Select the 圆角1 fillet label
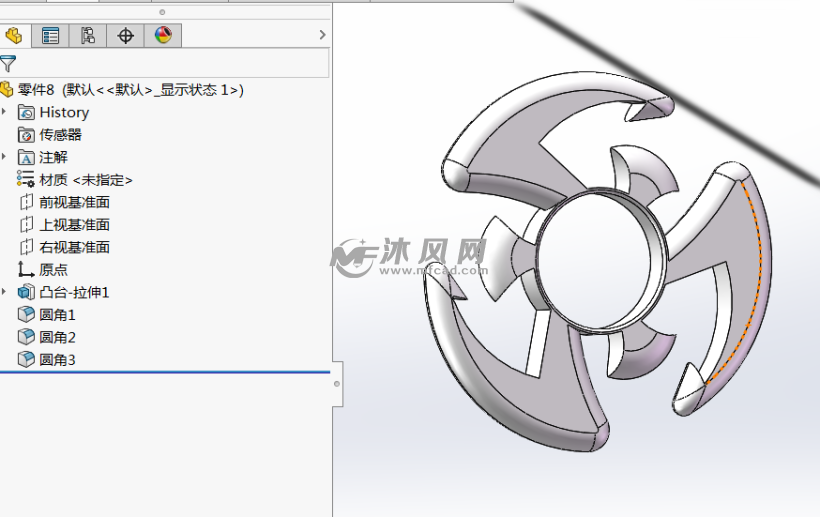Viewport: 820px width, 517px height. (58, 315)
